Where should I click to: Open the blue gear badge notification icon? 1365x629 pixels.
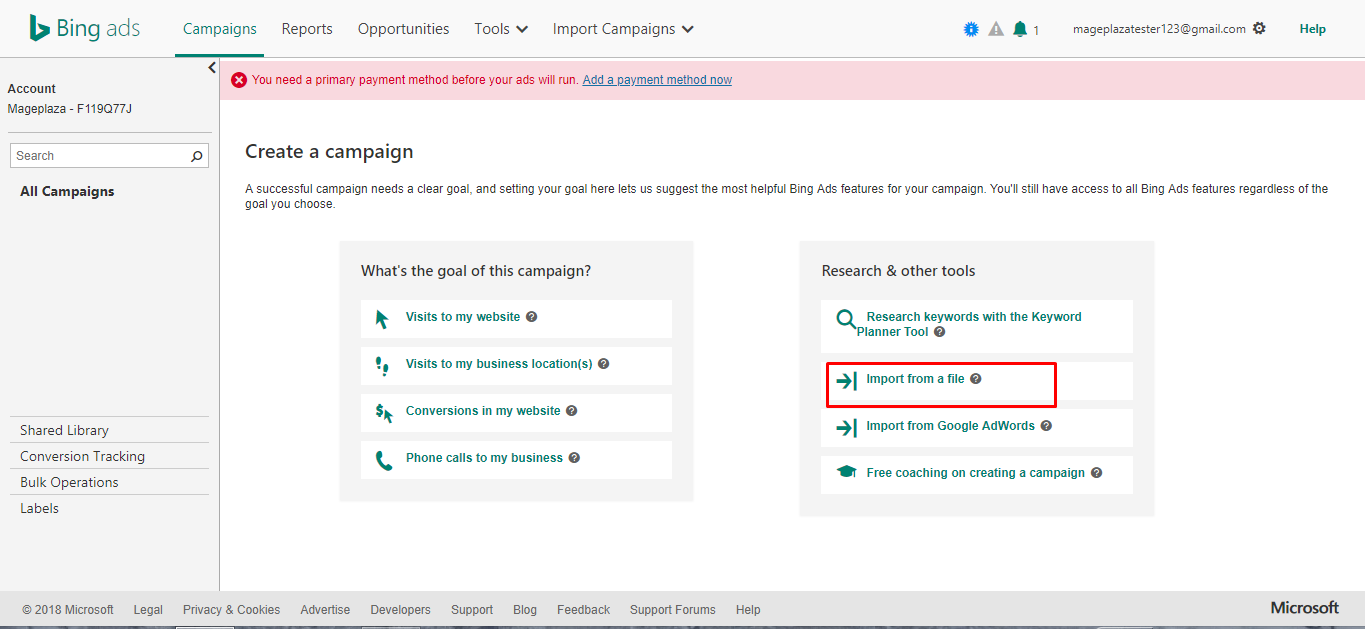[971, 29]
